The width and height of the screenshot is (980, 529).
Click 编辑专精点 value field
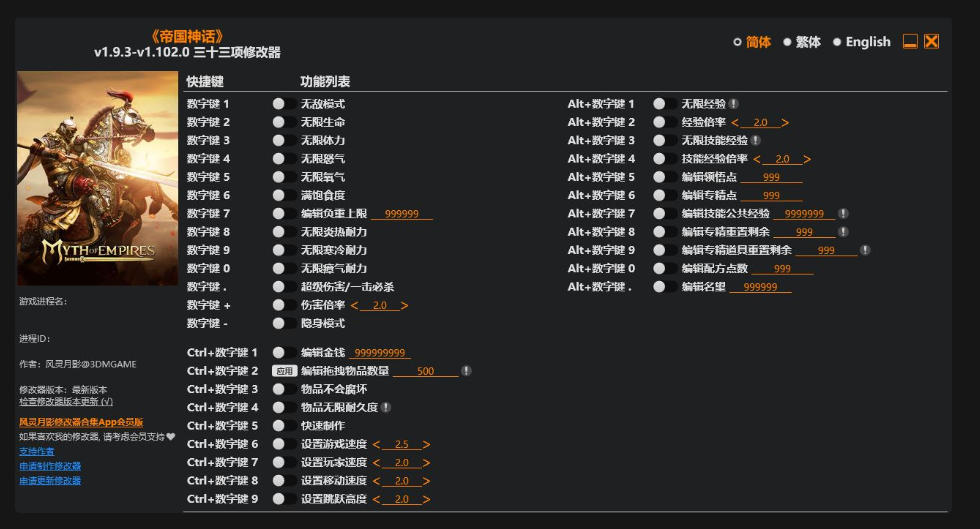pyautogui.click(x=771, y=195)
